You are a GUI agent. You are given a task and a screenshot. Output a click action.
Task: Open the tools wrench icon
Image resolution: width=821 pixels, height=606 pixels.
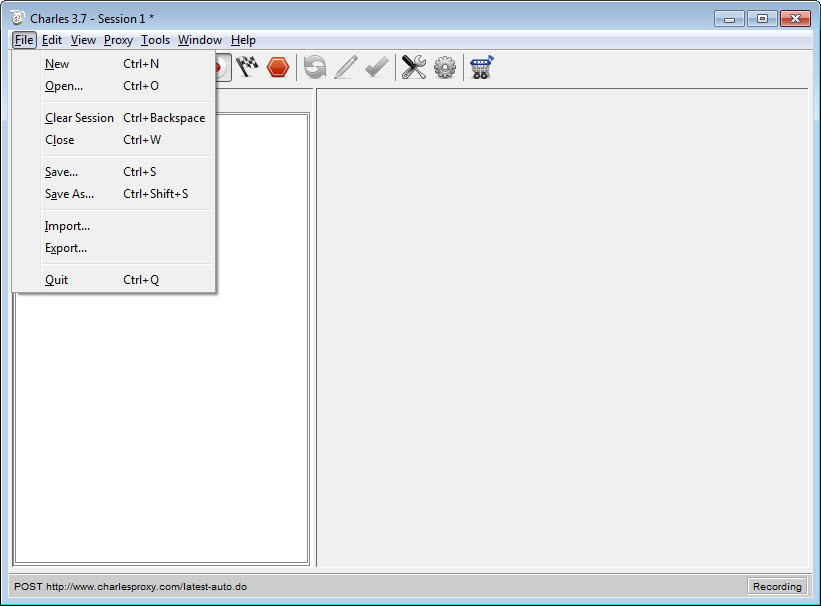414,67
